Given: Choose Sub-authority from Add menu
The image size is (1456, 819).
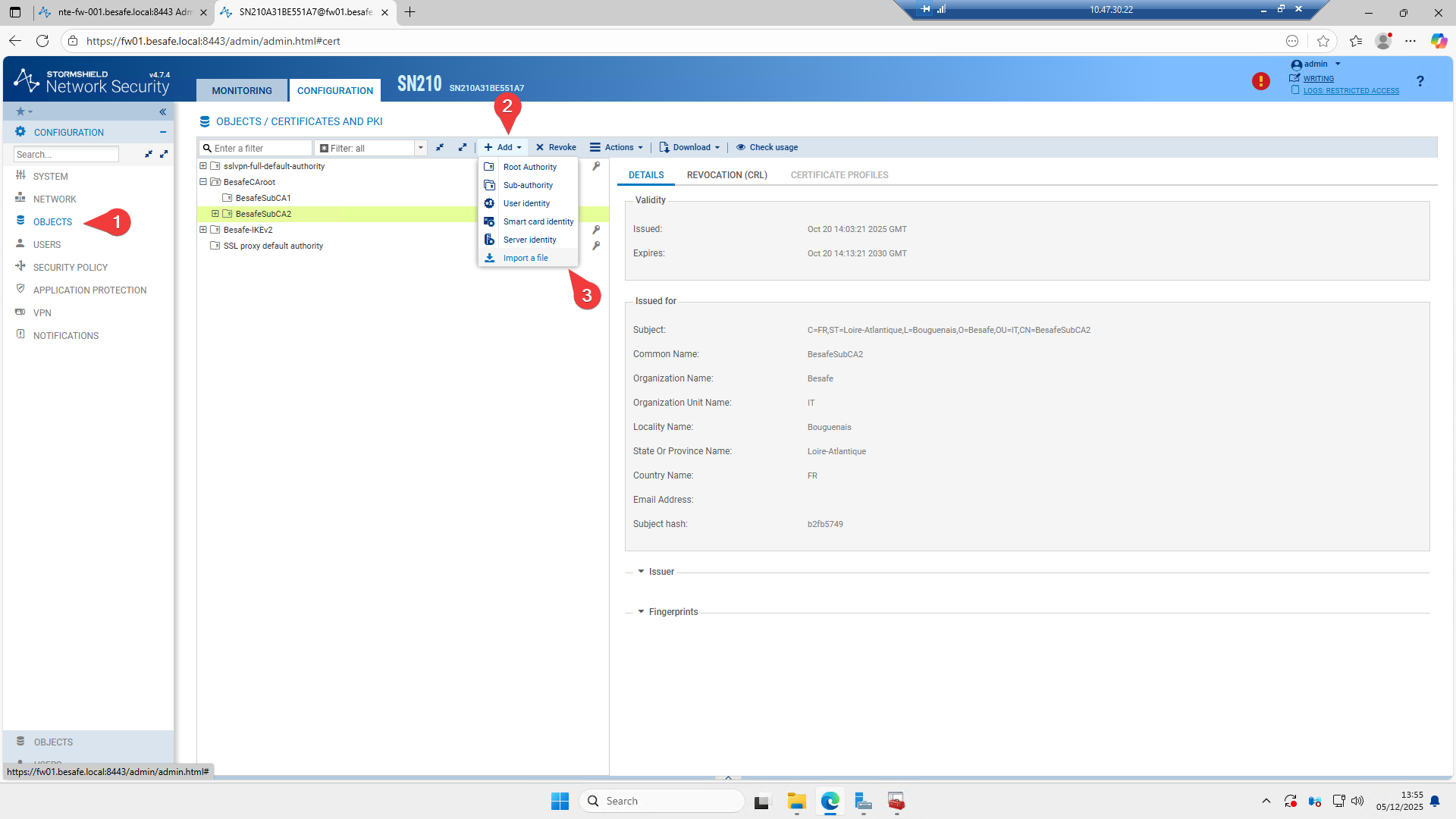Looking at the screenshot, I should (x=528, y=185).
